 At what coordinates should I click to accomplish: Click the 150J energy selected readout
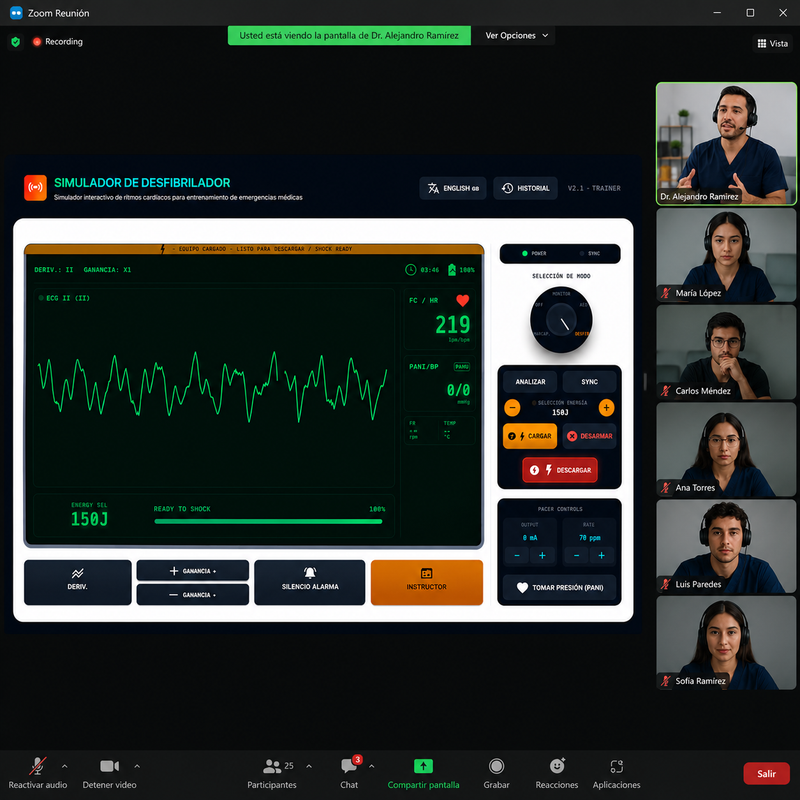tap(89, 519)
